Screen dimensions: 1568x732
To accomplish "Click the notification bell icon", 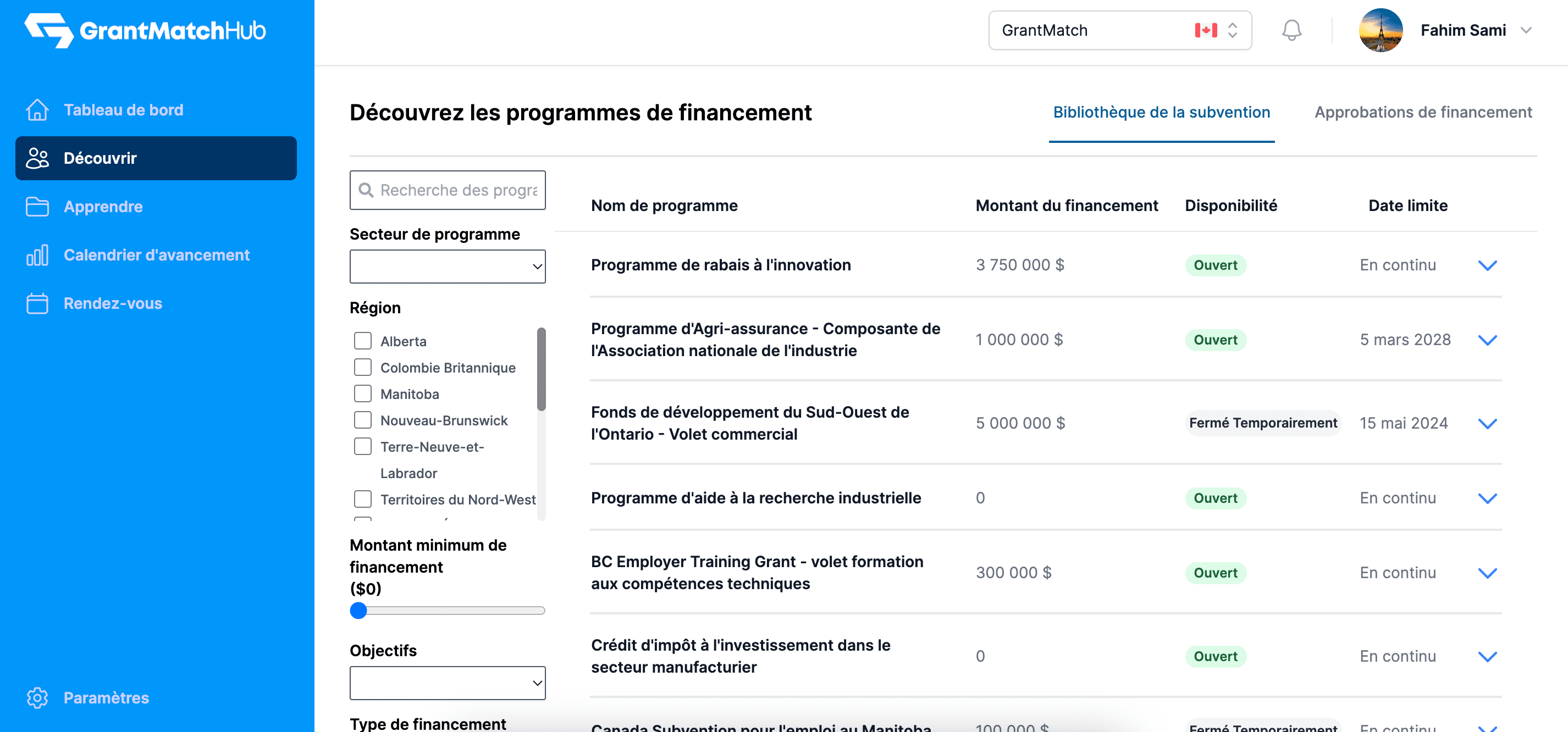I will [x=1291, y=30].
